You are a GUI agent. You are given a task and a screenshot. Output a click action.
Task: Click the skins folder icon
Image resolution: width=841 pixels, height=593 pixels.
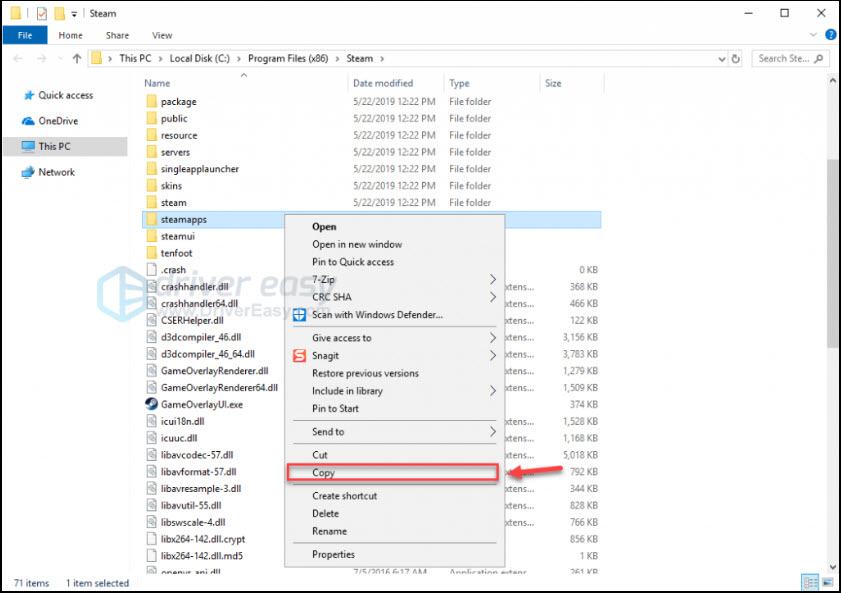tap(152, 186)
